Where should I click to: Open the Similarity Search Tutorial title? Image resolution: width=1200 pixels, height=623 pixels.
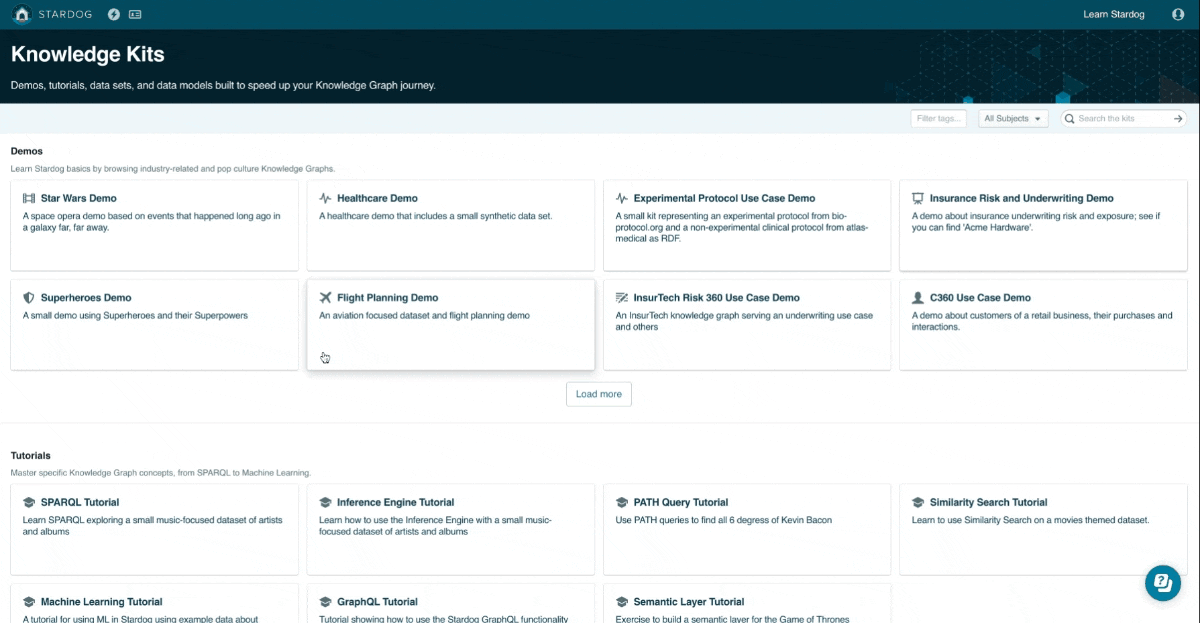coord(989,502)
